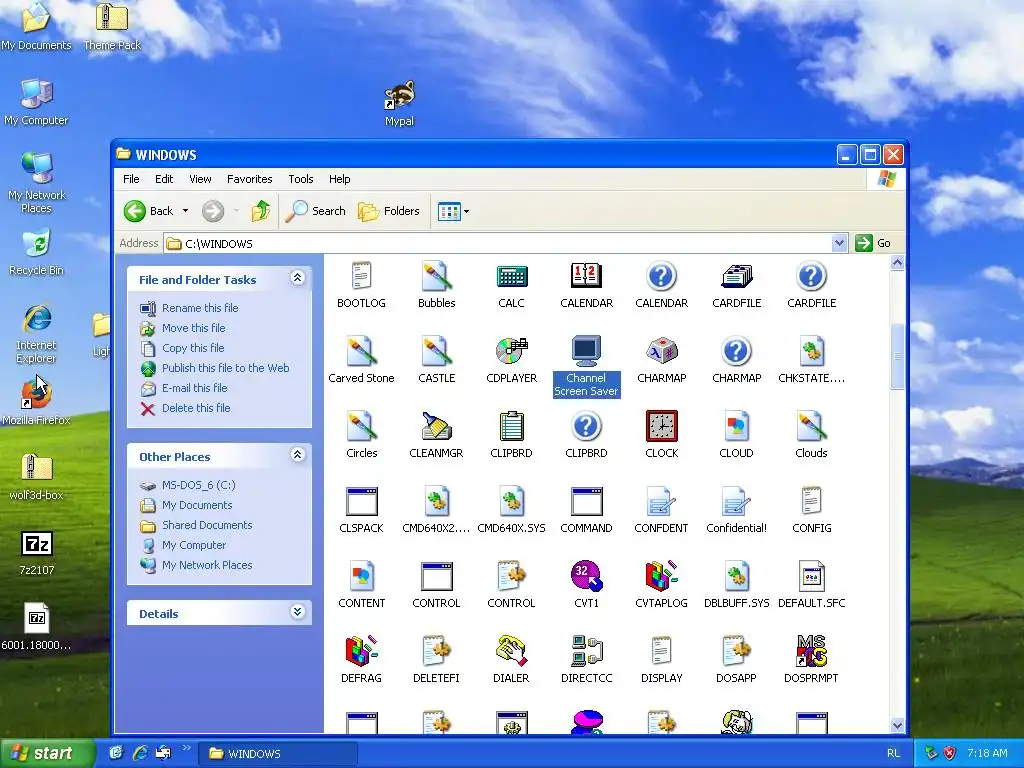The height and width of the screenshot is (768, 1024).
Task: Select the DEFAULT.SFC file
Action: tap(811, 585)
